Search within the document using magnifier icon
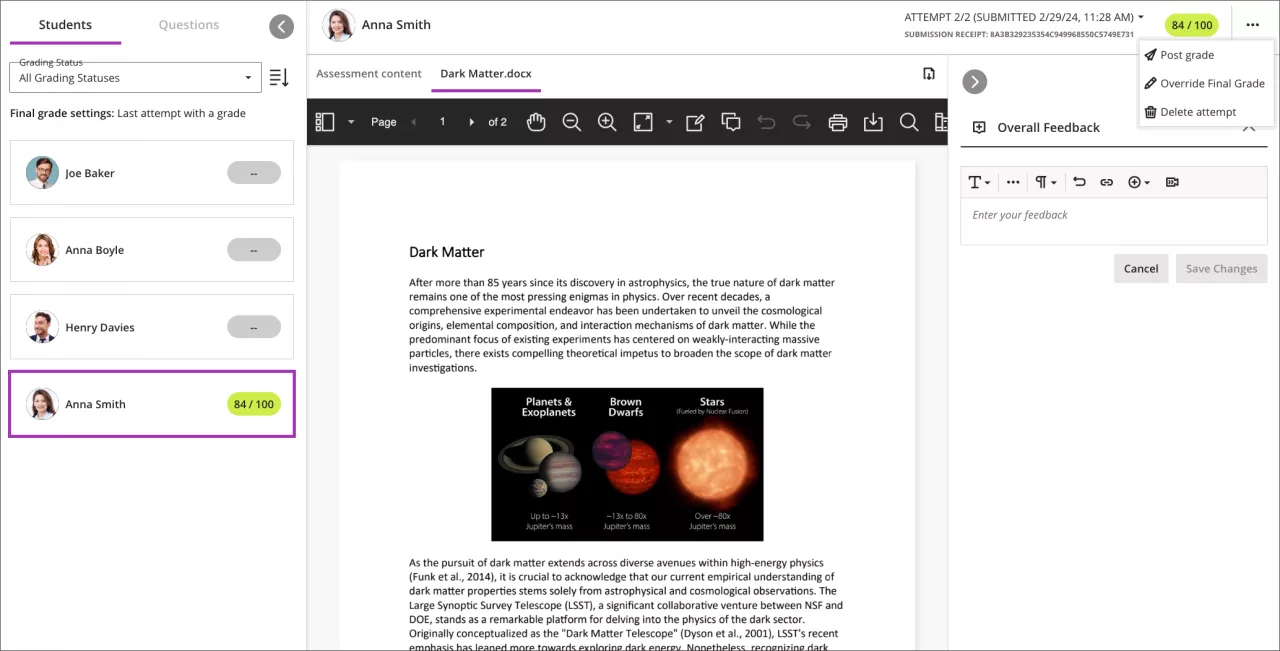Screen dimensions: 1280x651 coord(908,122)
